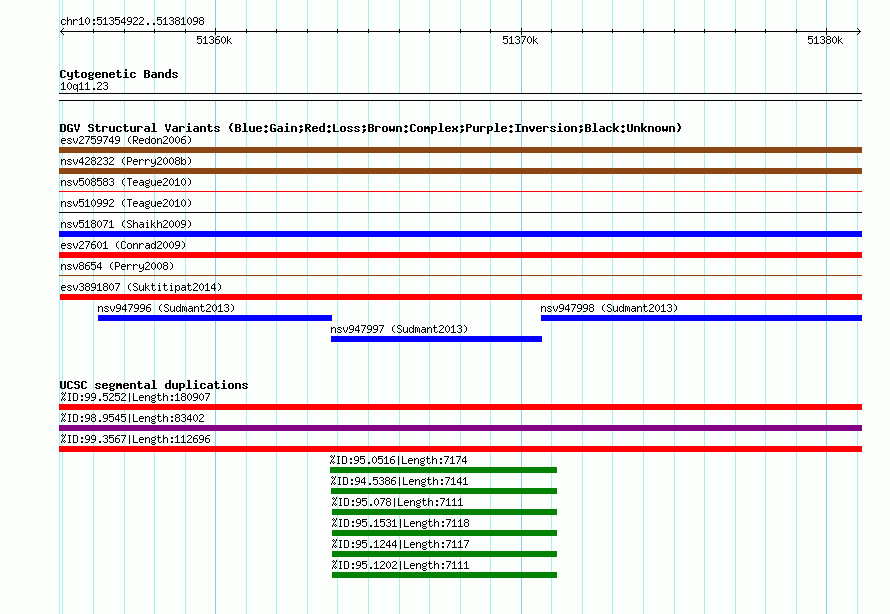Click the brown bar under esv2759749
890x614 pixels.
coord(460,150)
